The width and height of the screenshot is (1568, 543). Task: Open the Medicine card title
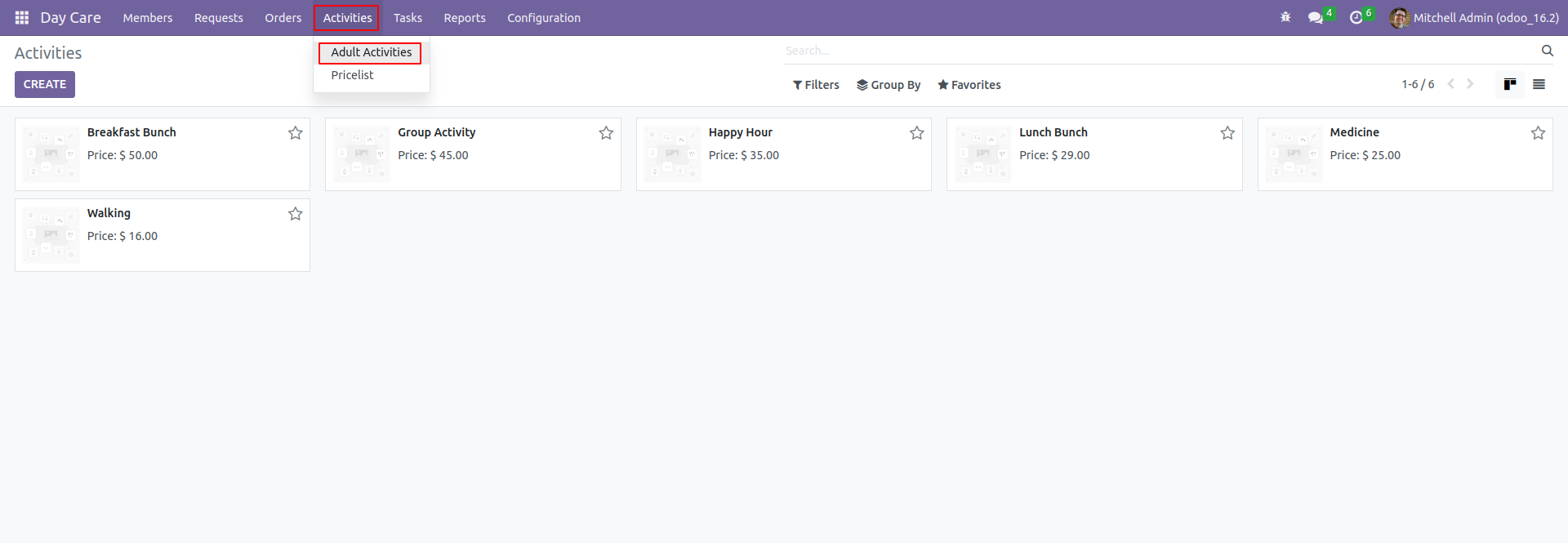tap(1355, 132)
